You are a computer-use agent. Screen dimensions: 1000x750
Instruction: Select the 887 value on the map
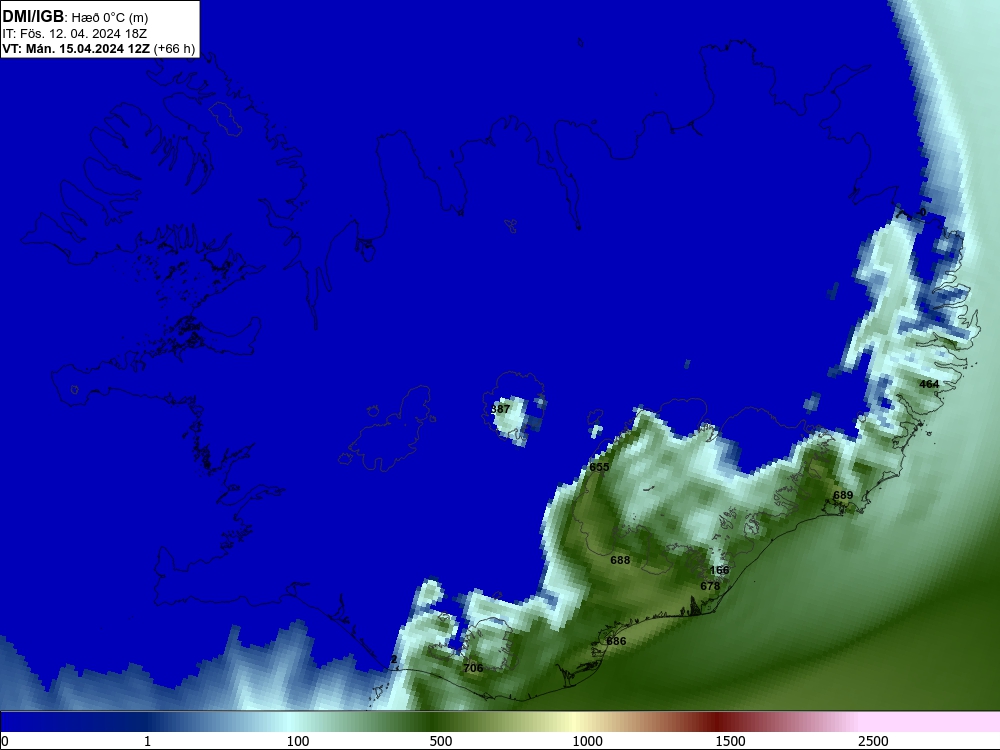coord(501,409)
